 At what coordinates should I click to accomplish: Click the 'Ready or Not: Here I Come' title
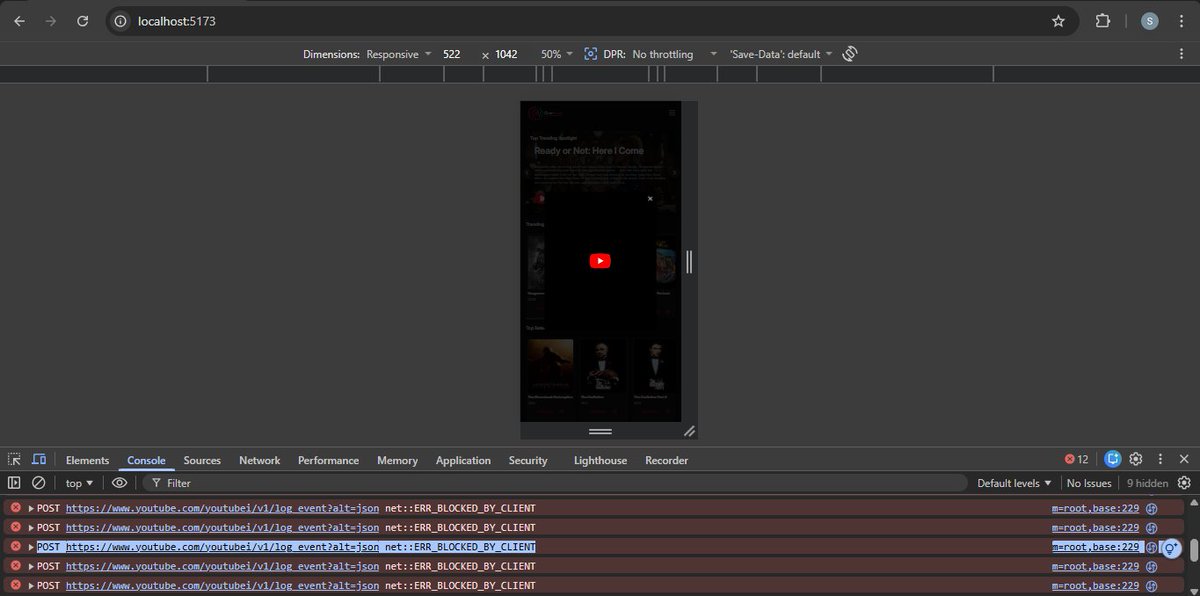click(x=589, y=151)
